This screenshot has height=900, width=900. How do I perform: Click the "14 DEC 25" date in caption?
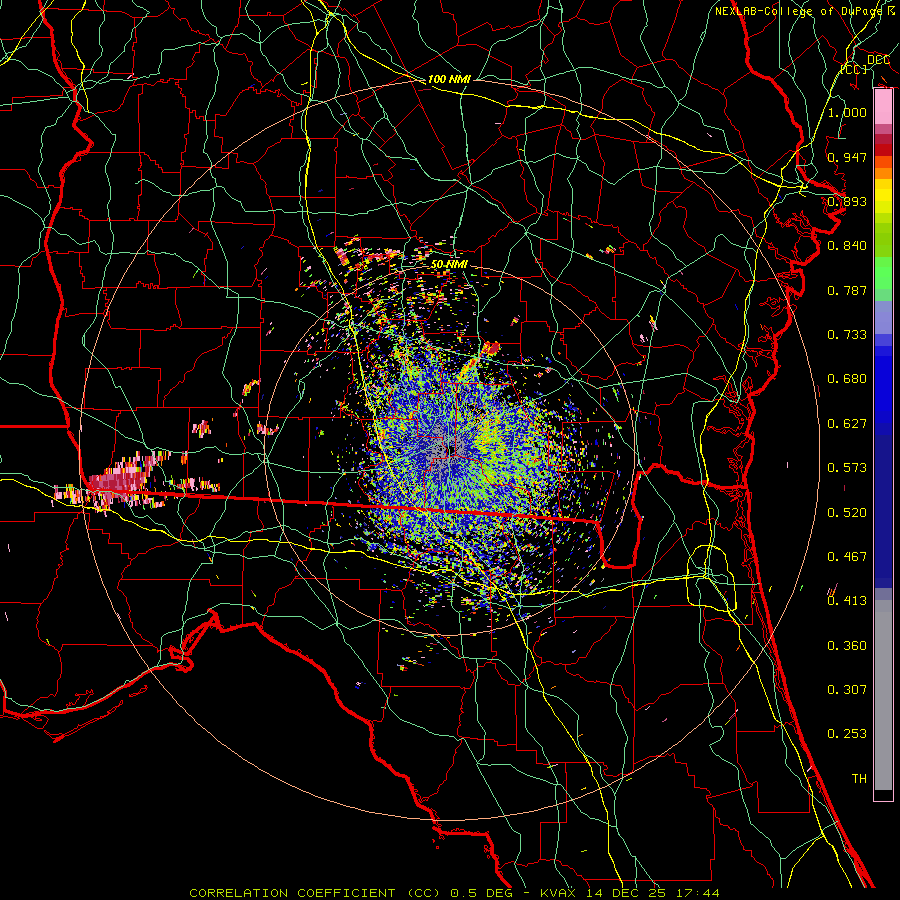(626, 893)
